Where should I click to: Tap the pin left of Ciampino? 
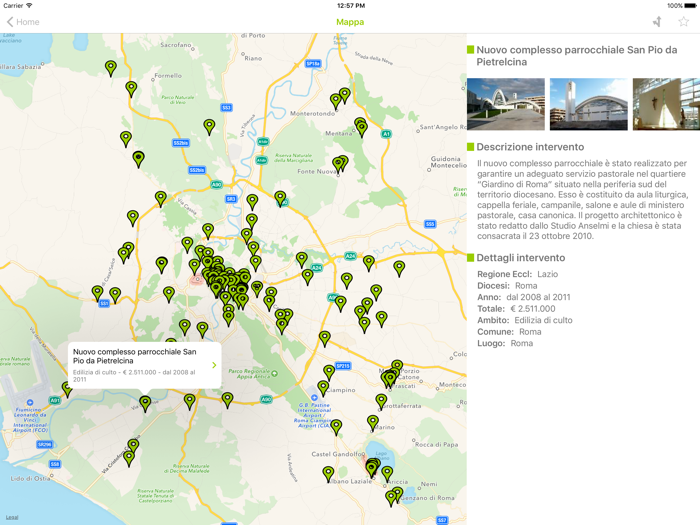tap(323, 386)
